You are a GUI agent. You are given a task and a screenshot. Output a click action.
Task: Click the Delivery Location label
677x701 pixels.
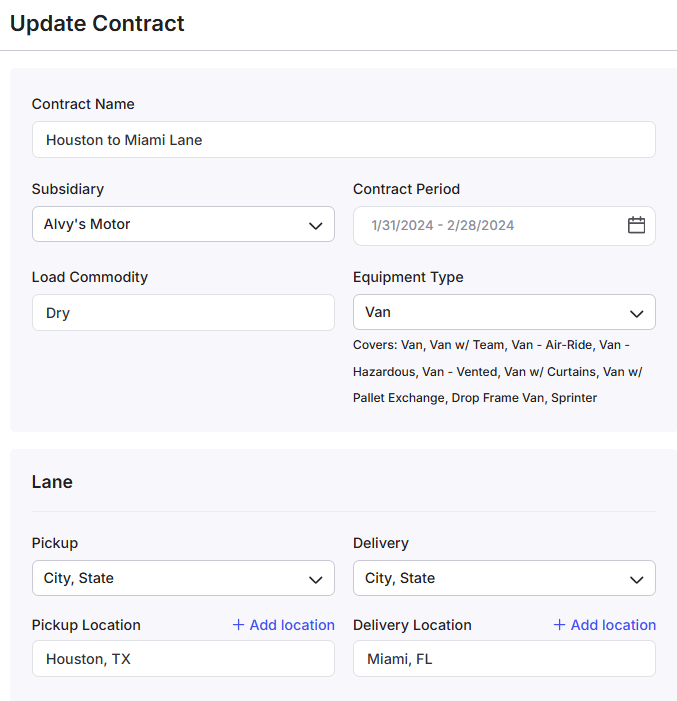point(412,625)
